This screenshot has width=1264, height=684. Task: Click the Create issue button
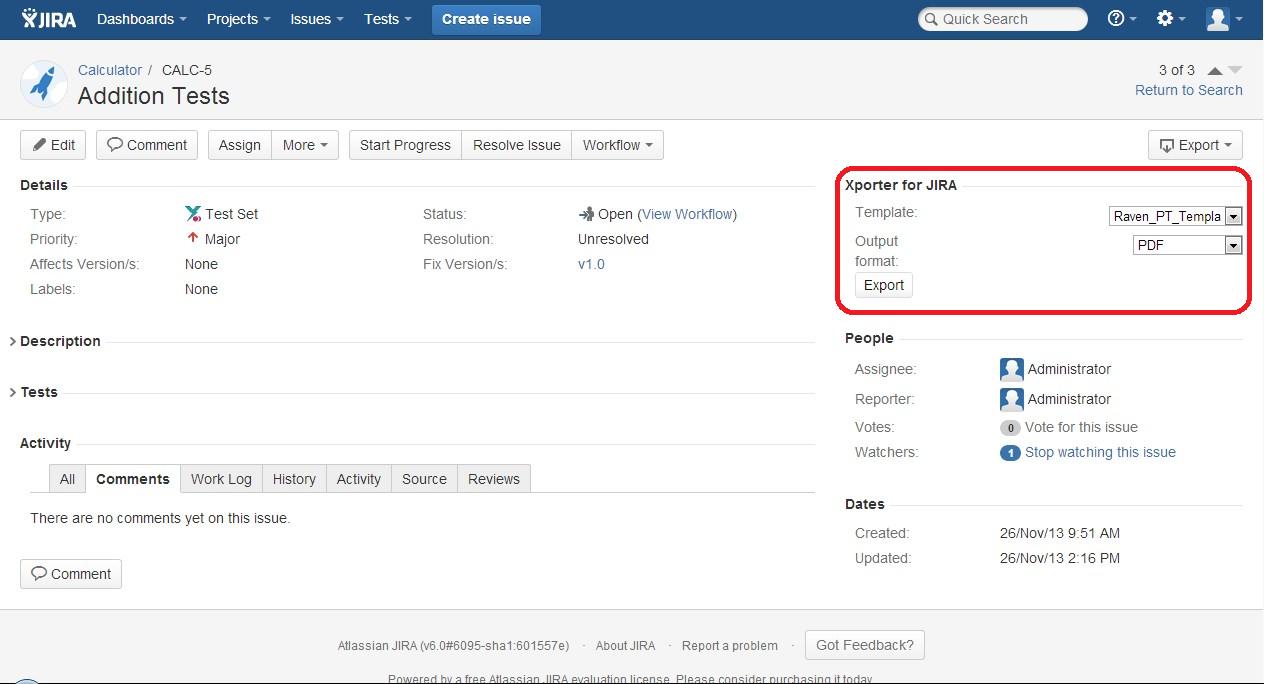point(486,19)
